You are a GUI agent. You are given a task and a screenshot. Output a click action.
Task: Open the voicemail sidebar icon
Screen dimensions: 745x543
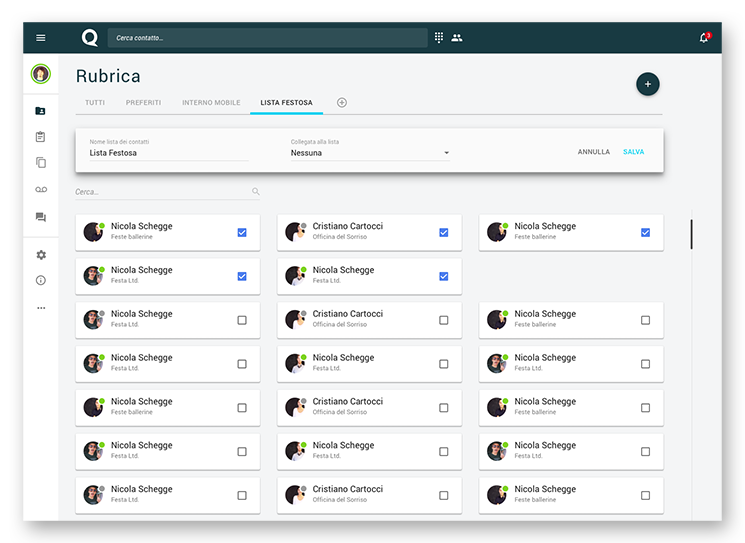tap(41, 190)
